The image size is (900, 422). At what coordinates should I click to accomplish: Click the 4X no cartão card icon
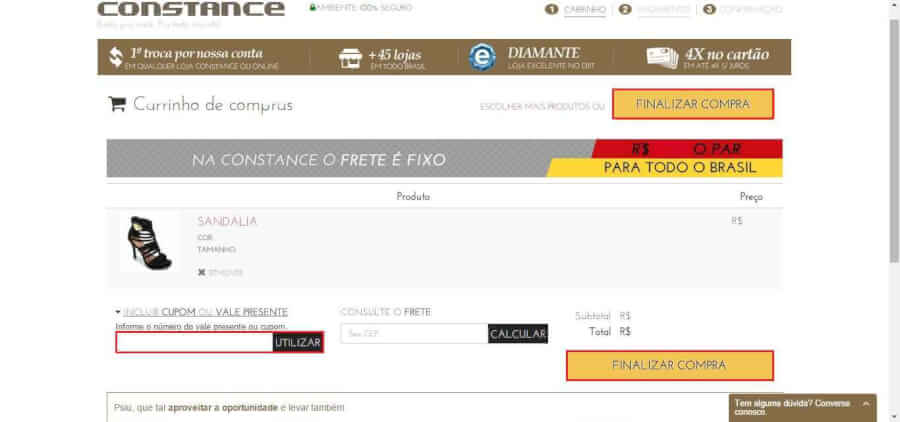pyautogui.click(x=662, y=57)
